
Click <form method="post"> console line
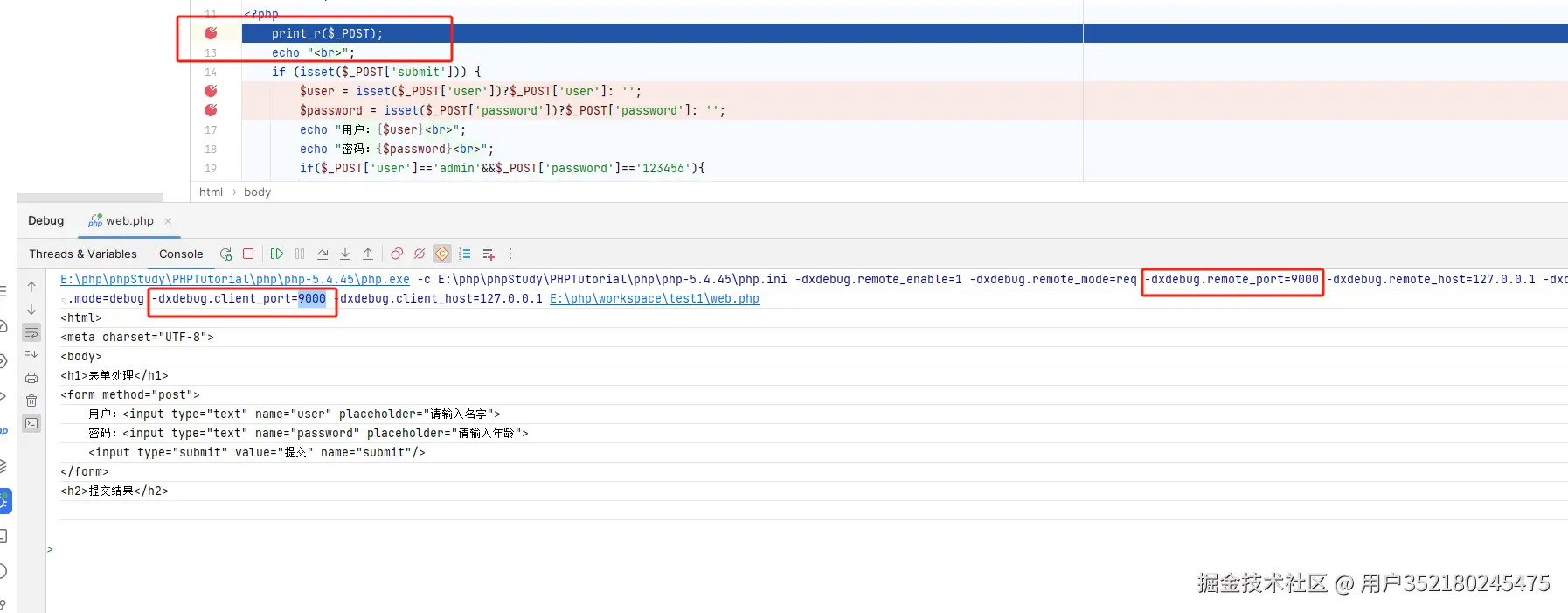coord(130,395)
